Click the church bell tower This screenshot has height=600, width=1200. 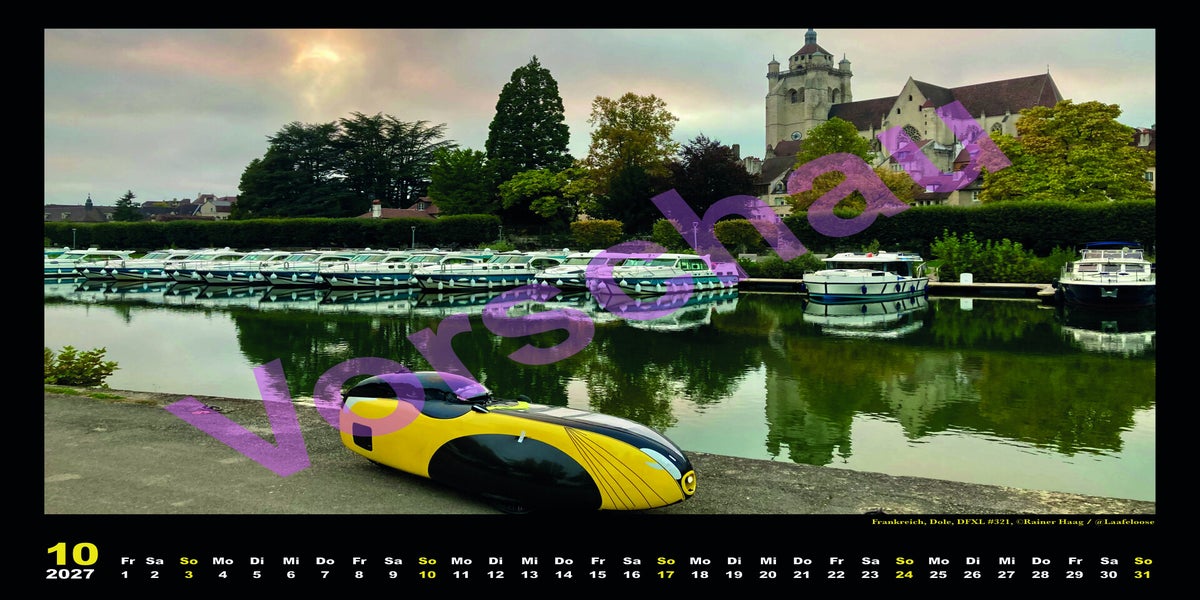coord(808,90)
